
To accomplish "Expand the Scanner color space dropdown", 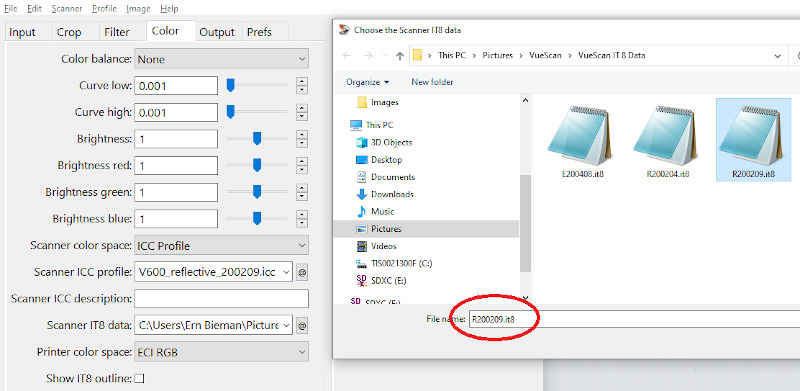I will coord(221,246).
